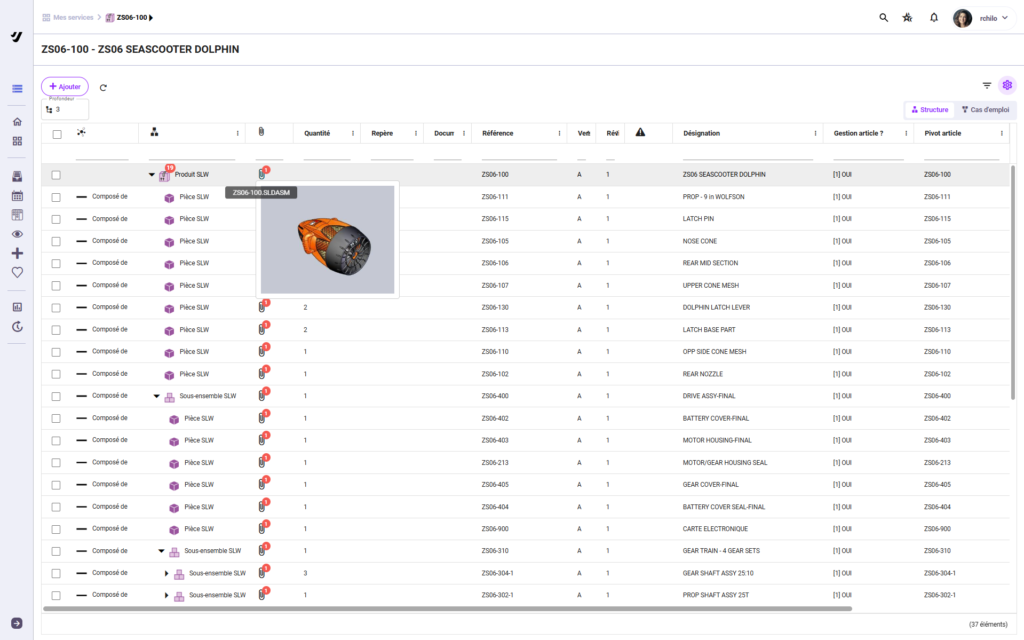Go to Mes services breadcrumb link
The width and height of the screenshot is (1024, 640).
tap(74, 17)
